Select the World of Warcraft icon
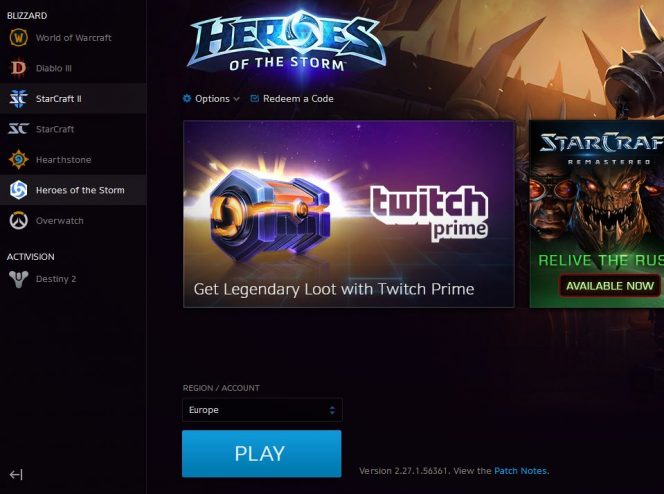The width and height of the screenshot is (664, 494). point(19,38)
